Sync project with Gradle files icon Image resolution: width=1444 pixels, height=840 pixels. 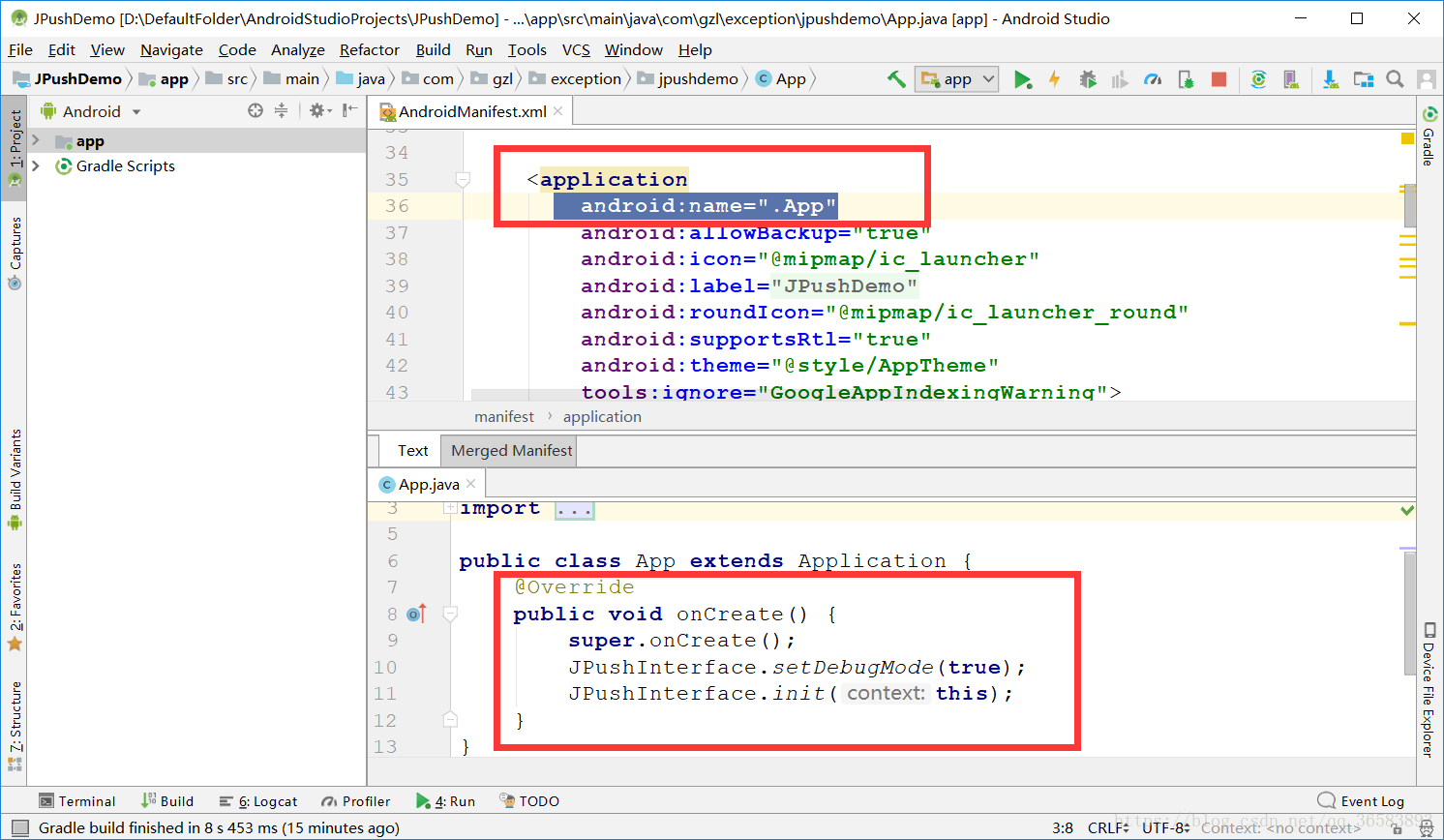1258,79
